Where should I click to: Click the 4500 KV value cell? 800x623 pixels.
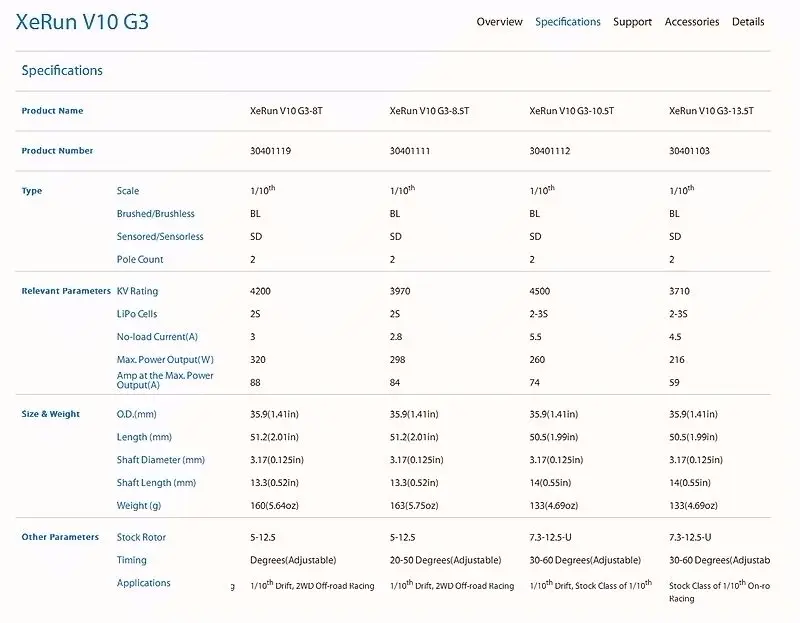click(539, 291)
